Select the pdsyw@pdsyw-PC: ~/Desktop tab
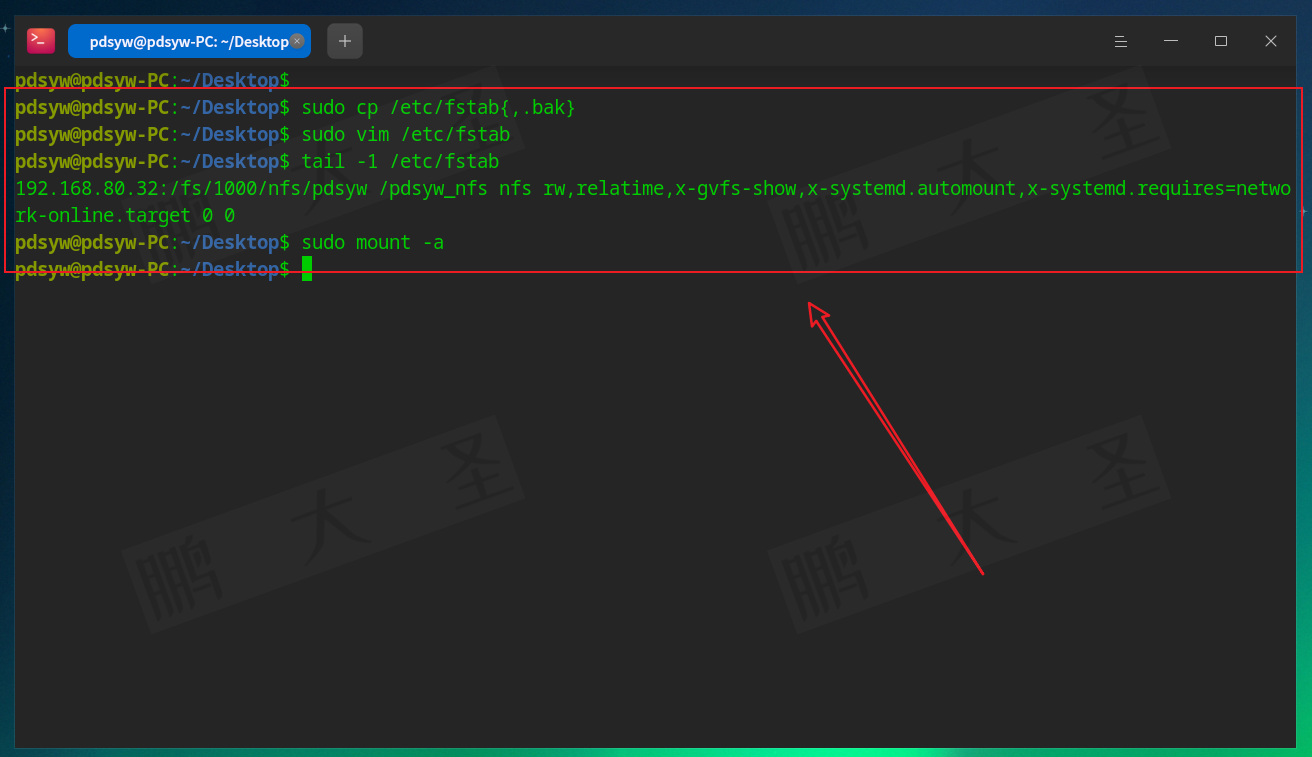Image resolution: width=1312 pixels, height=757 pixels. pos(189,41)
